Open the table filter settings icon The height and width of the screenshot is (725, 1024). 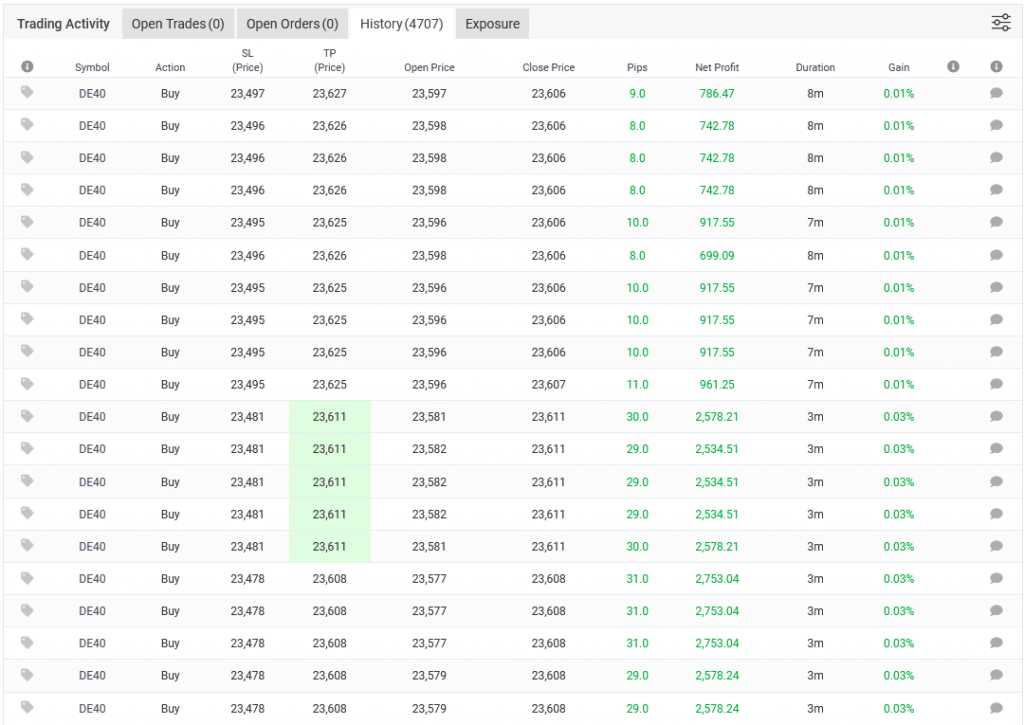pyautogui.click(x=1000, y=23)
